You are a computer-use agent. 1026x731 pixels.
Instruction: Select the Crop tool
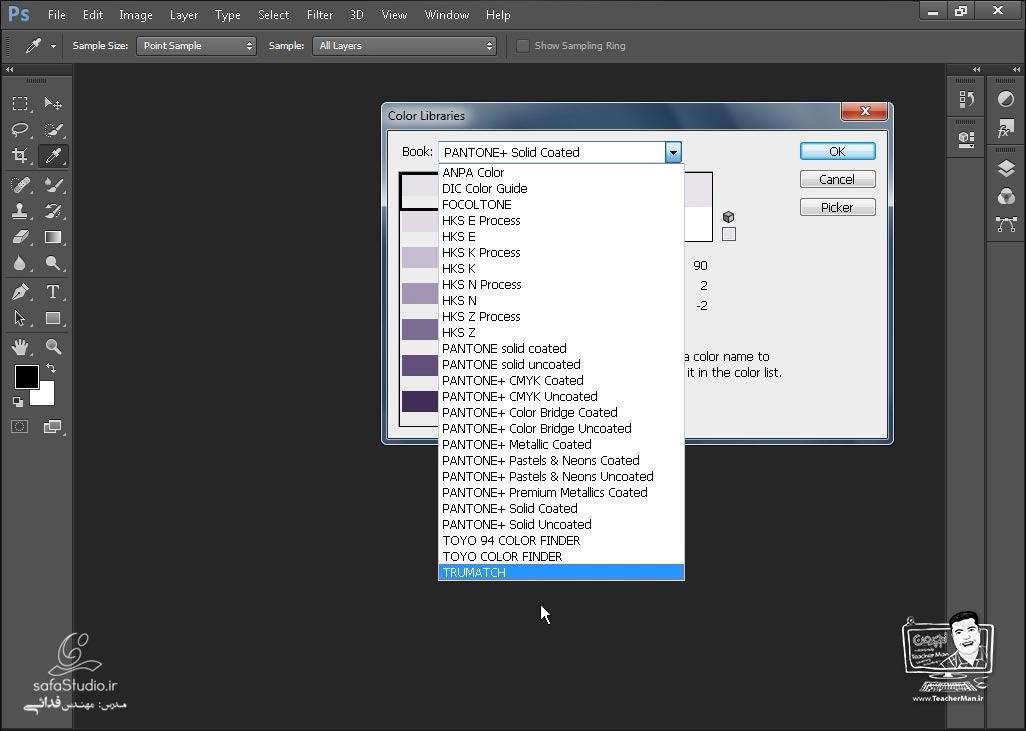(20, 156)
